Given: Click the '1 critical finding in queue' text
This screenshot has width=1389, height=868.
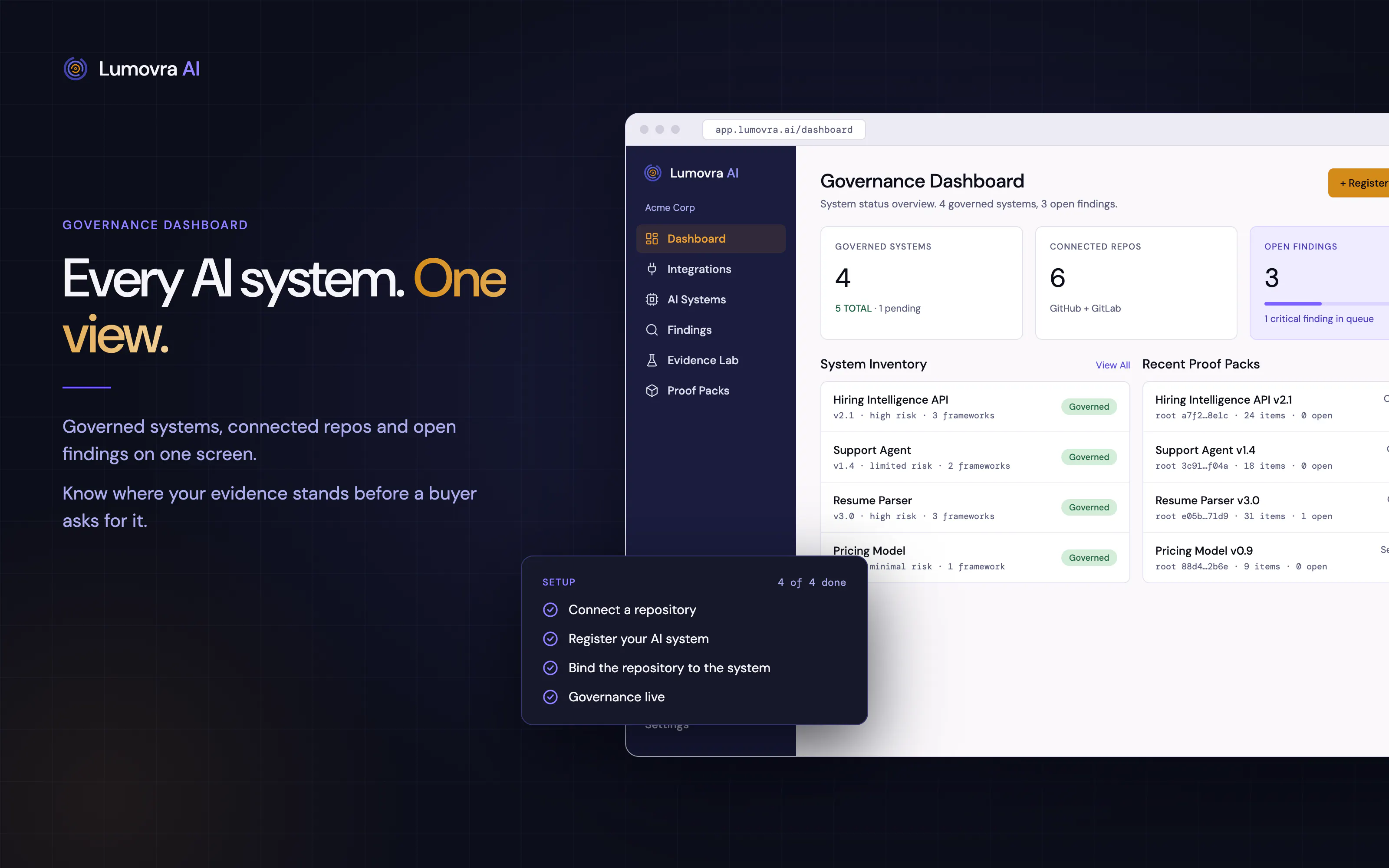Looking at the screenshot, I should coord(1319,319).
